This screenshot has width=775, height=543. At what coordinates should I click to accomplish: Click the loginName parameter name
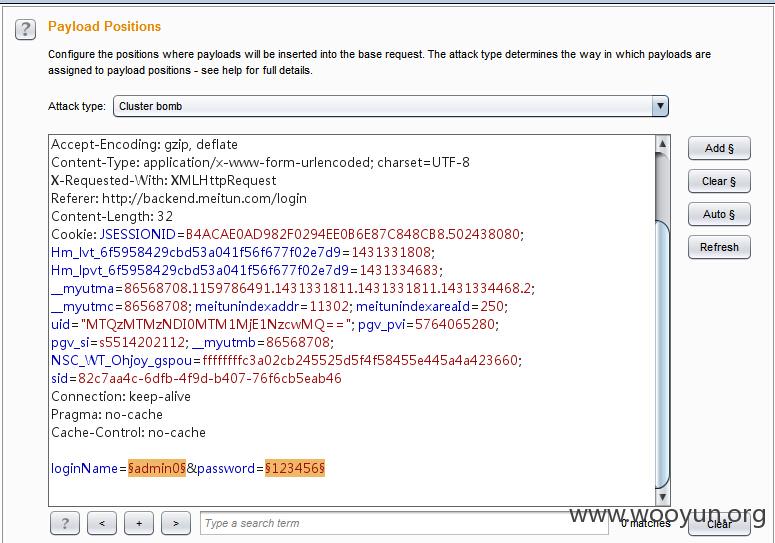tap(84, 468)
